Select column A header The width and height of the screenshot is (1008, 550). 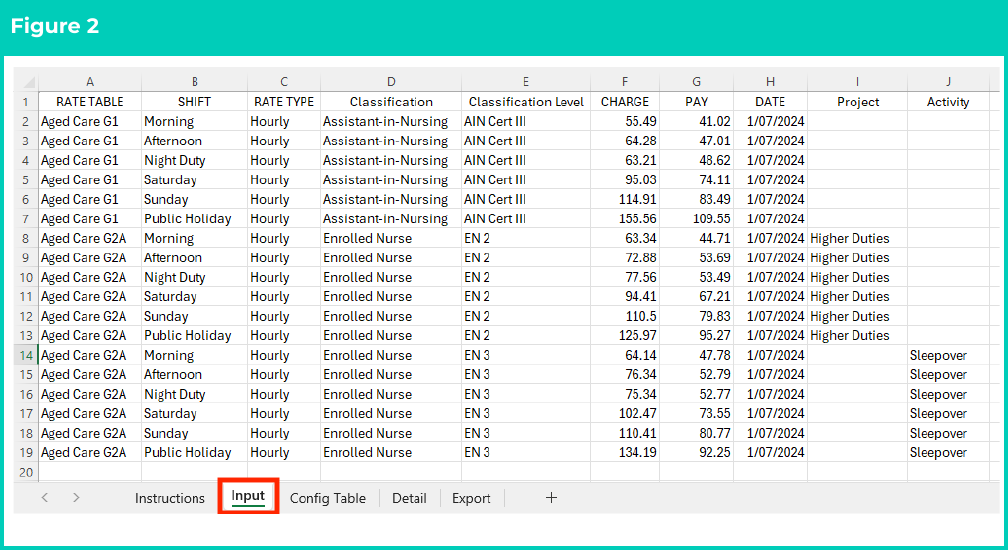pyautogui.click(x=90, y=82)
